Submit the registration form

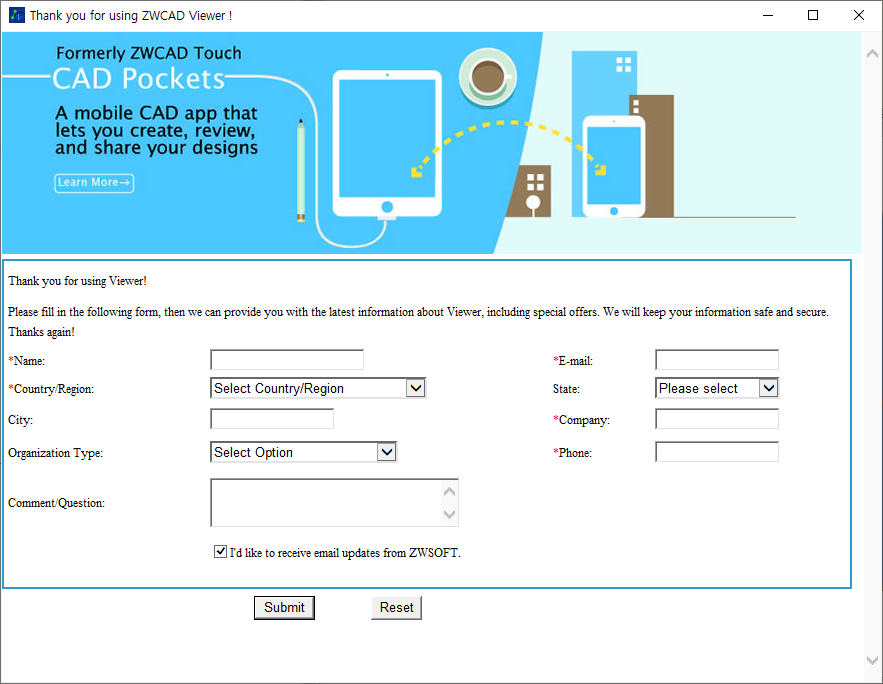(x=284, y=608)
